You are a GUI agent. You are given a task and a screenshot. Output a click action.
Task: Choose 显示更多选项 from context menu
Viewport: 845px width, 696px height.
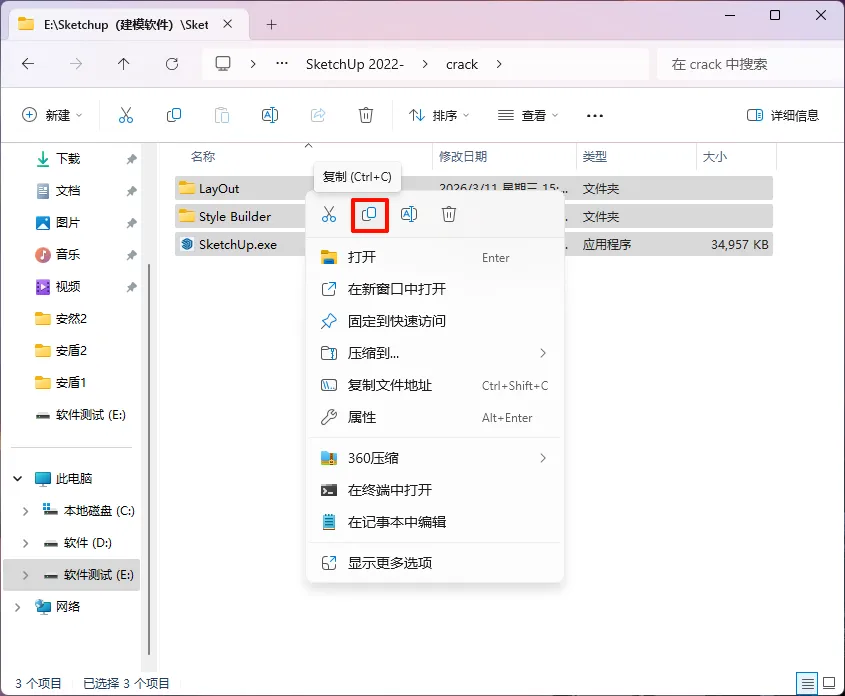(x=435, y=563)
